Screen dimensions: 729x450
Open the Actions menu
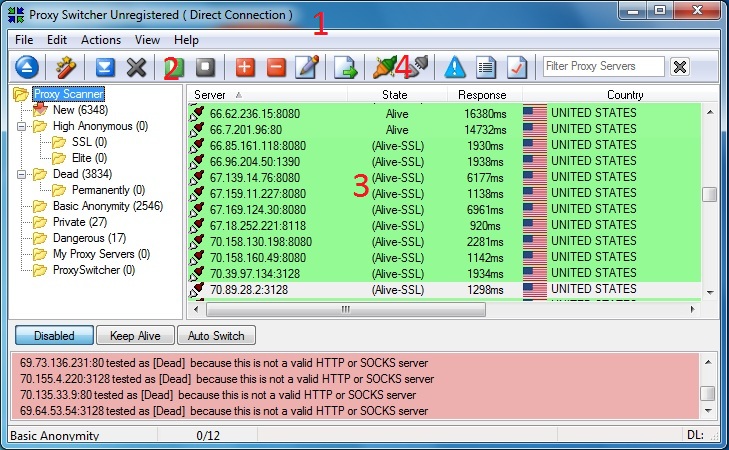(101, 40)
